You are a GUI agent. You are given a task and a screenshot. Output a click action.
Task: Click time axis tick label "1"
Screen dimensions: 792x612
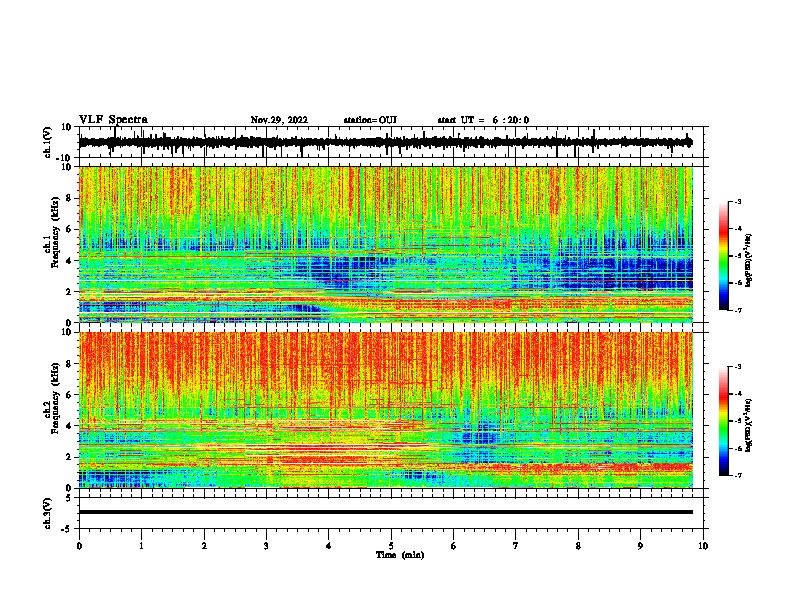(141, 546)
